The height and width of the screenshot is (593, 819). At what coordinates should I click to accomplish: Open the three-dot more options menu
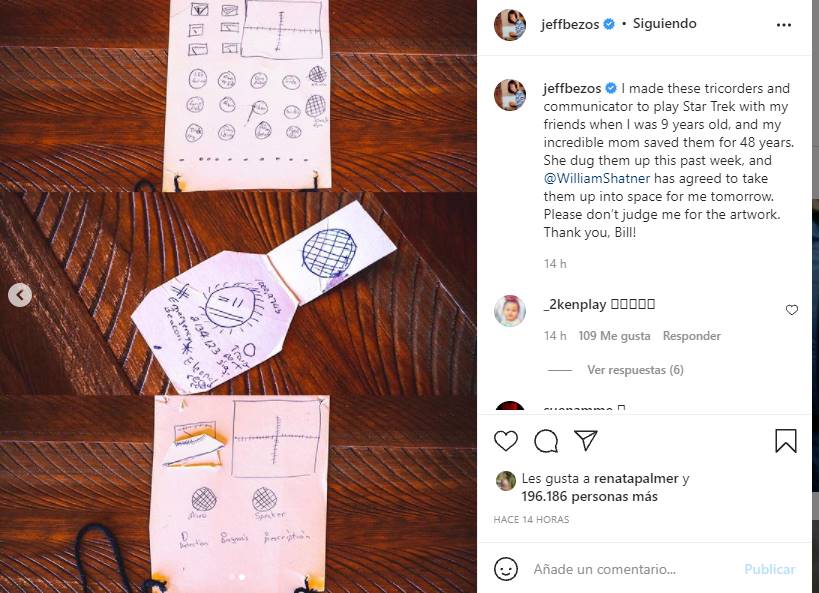click(783, 25)
